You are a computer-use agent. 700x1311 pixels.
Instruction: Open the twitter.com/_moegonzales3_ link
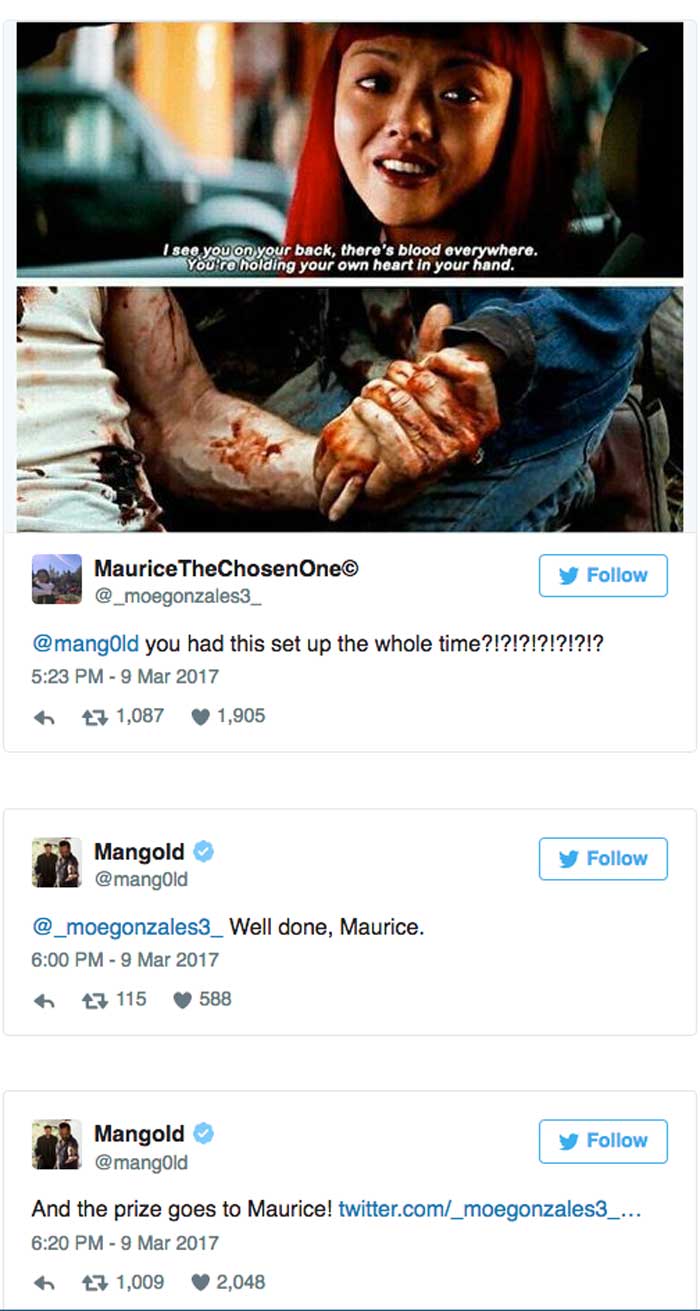489,1210
